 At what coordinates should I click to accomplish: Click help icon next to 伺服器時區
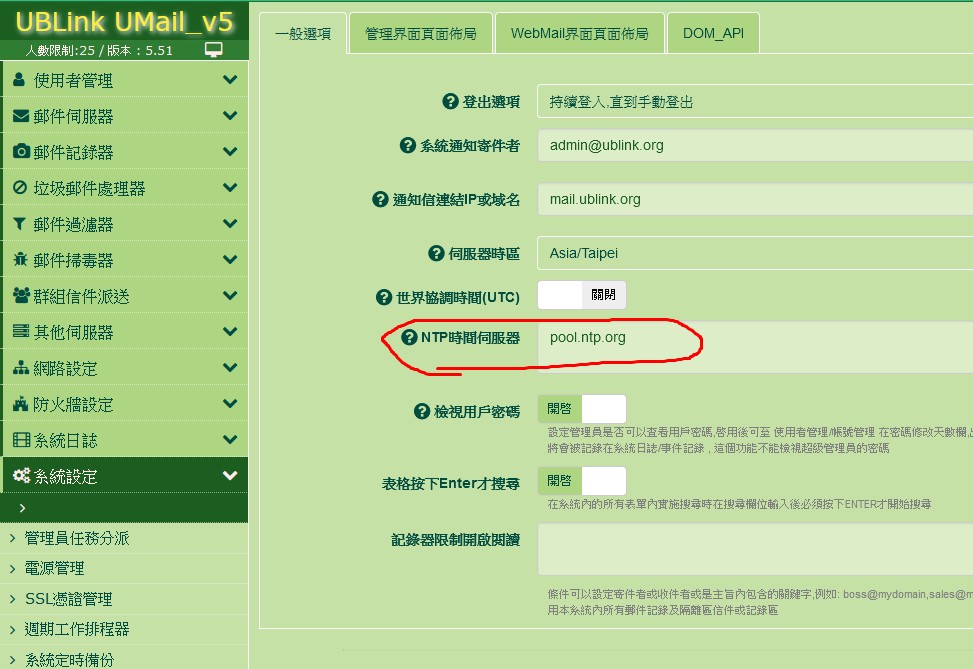click(436, 254)
